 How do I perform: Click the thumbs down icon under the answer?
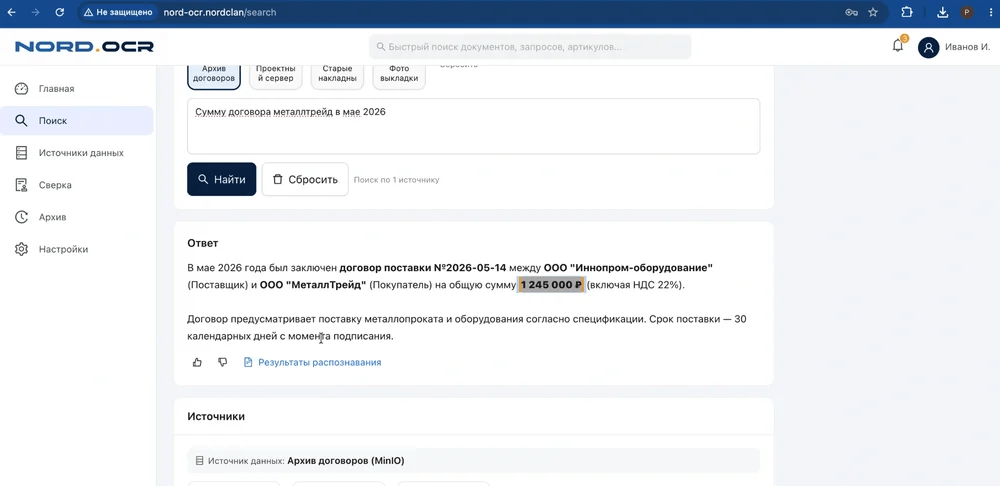[x=223, y=362]
